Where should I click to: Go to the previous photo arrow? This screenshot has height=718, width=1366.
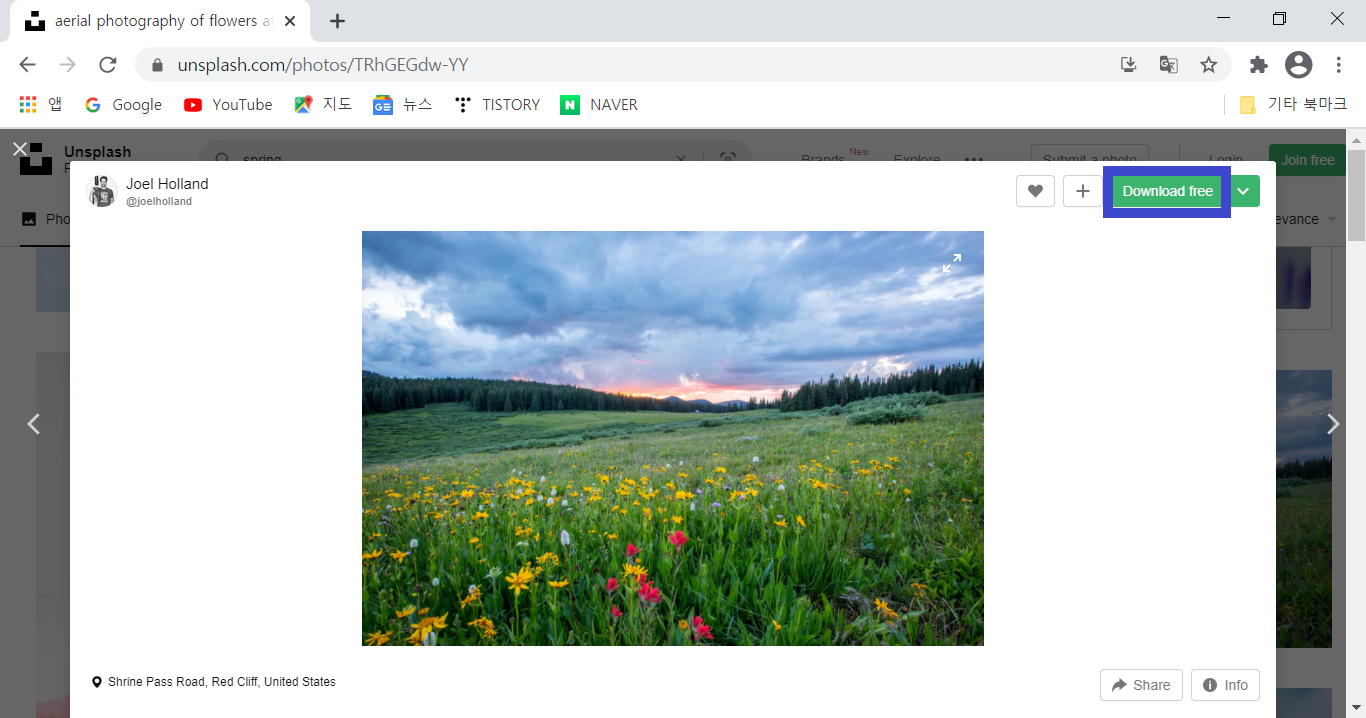(x=33, y=424)
